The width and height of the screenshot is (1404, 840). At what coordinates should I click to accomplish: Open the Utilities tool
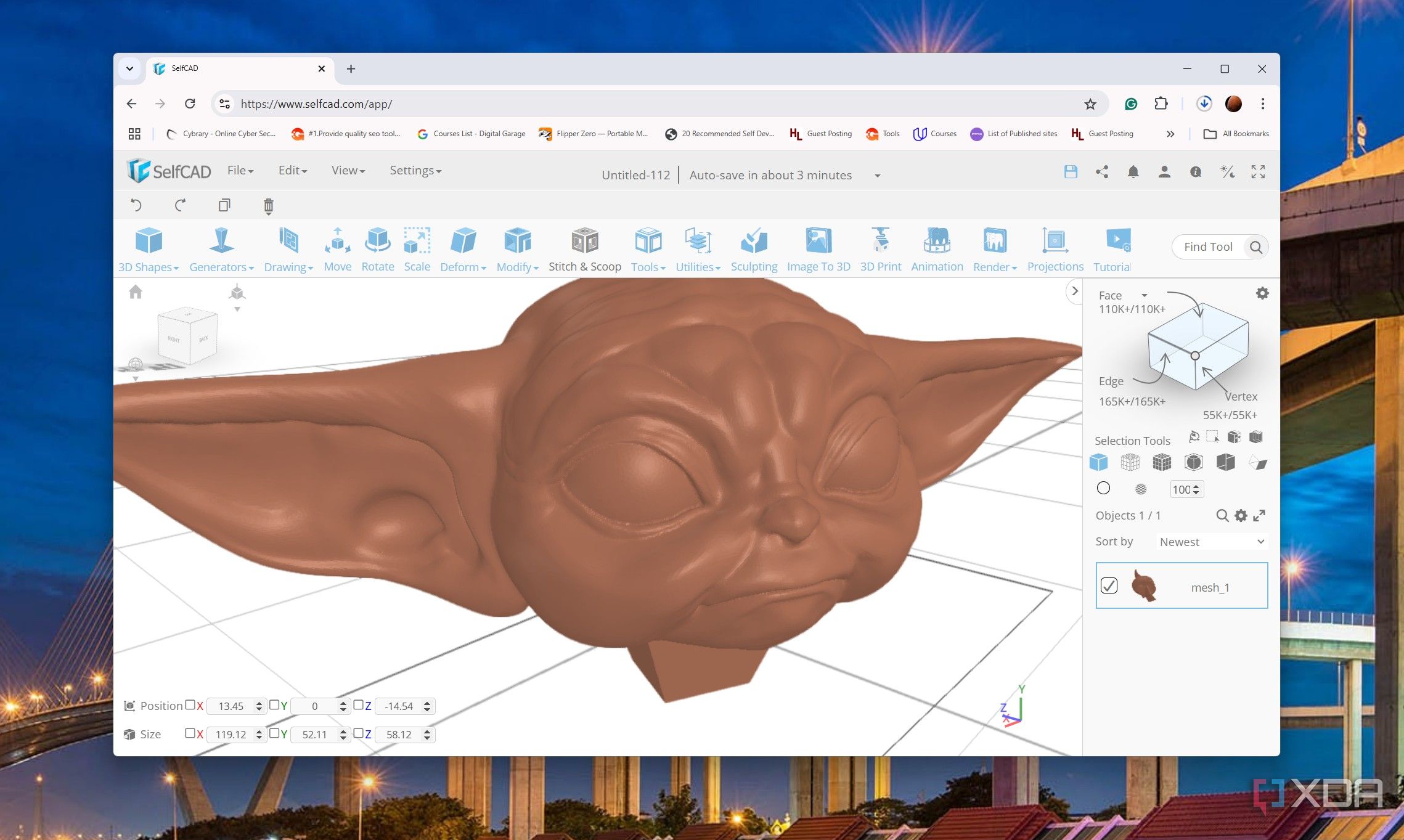698,250
